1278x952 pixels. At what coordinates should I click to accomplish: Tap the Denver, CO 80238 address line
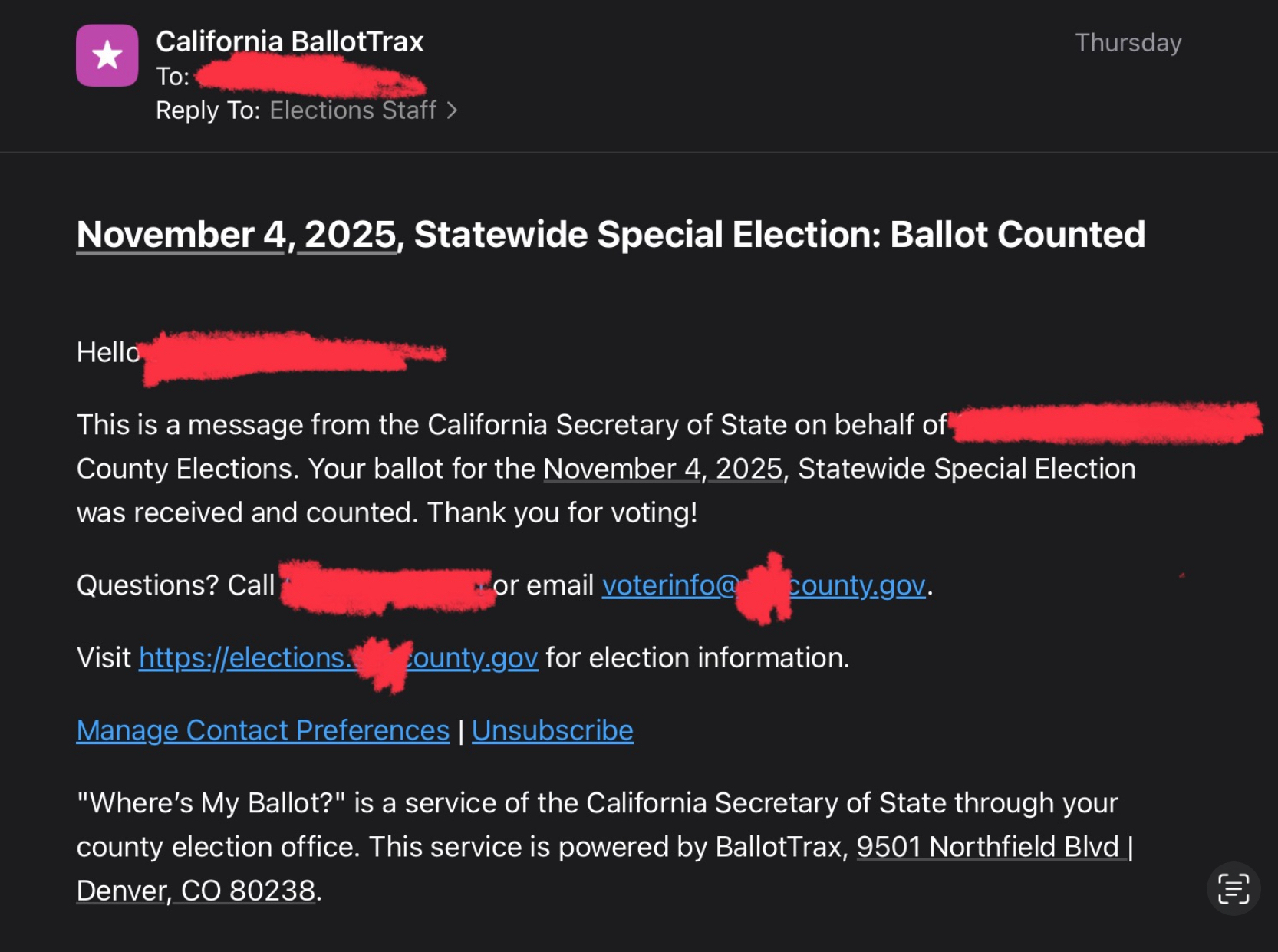(196, 891)
